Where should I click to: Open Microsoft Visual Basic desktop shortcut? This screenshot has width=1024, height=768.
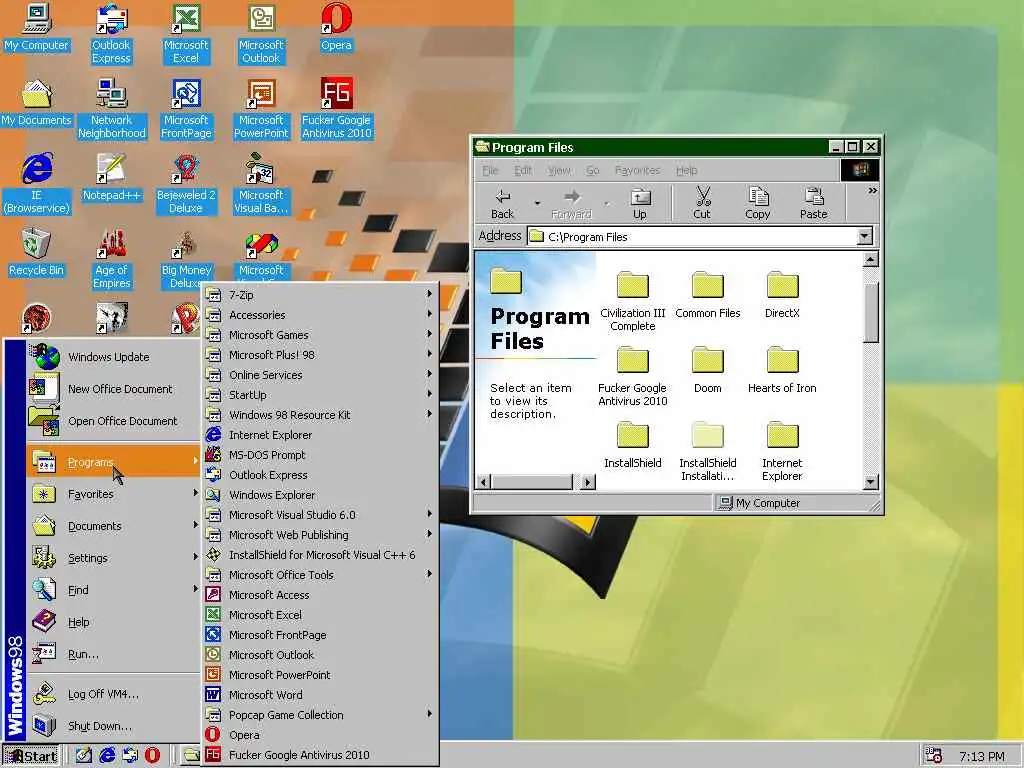coord(261,183)
